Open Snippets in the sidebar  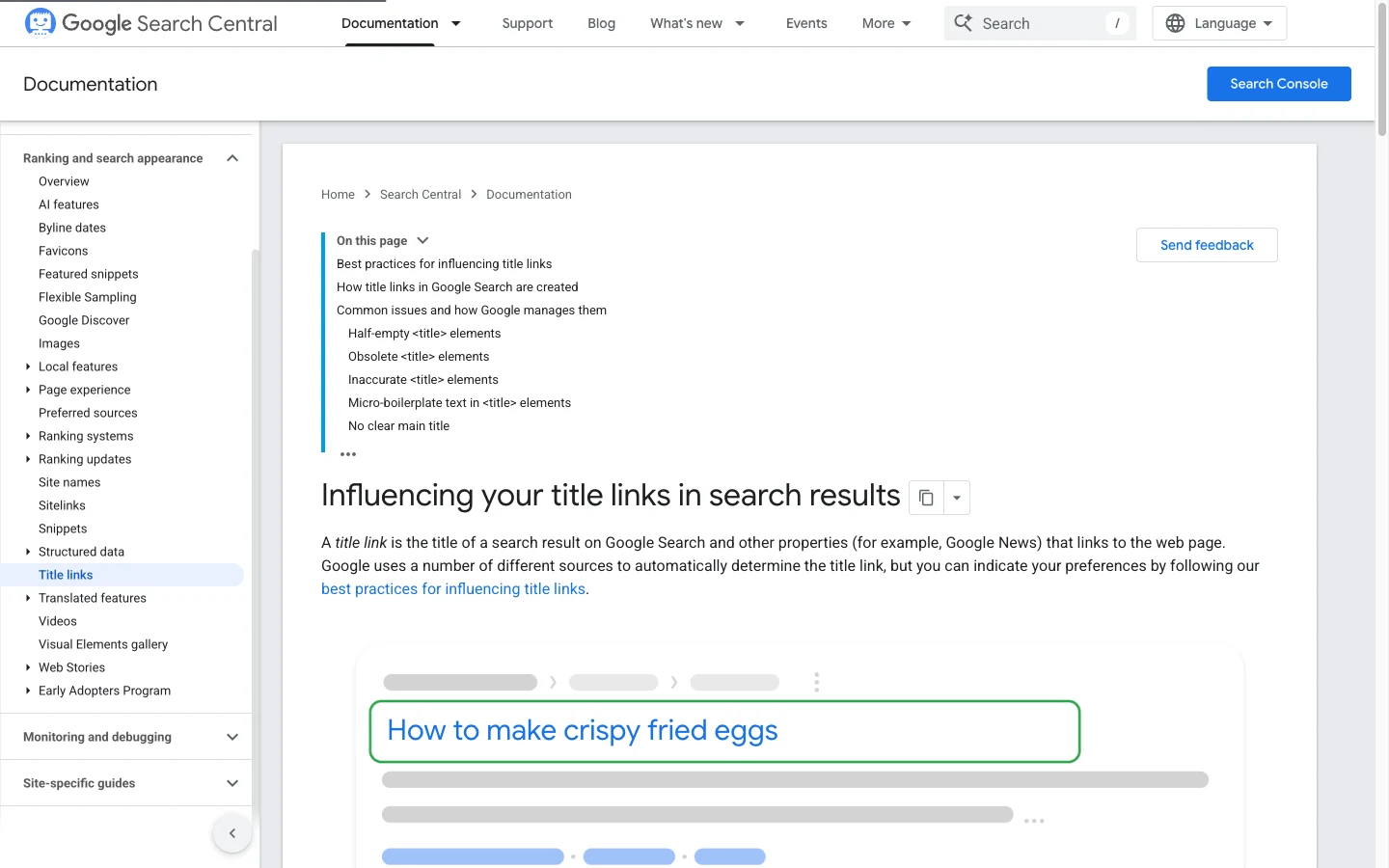[x=63, y=529]
